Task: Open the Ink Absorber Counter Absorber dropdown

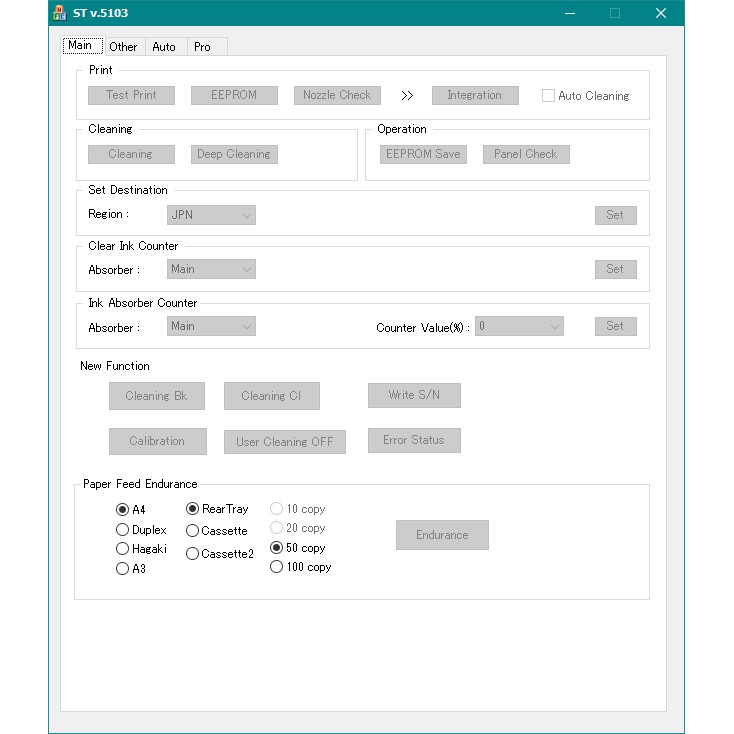Action: pyautogui.click(x=211, y=326)
